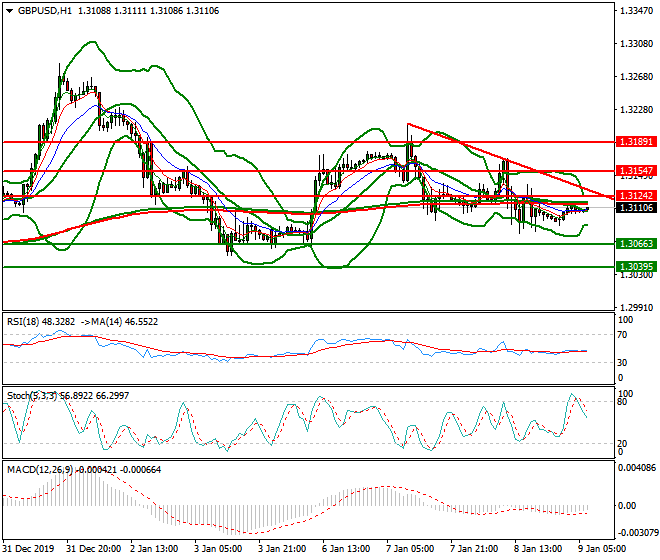Click the 3 Jan 21:00 time label
The image size is (660, 560).
click(x=282, y=549)
